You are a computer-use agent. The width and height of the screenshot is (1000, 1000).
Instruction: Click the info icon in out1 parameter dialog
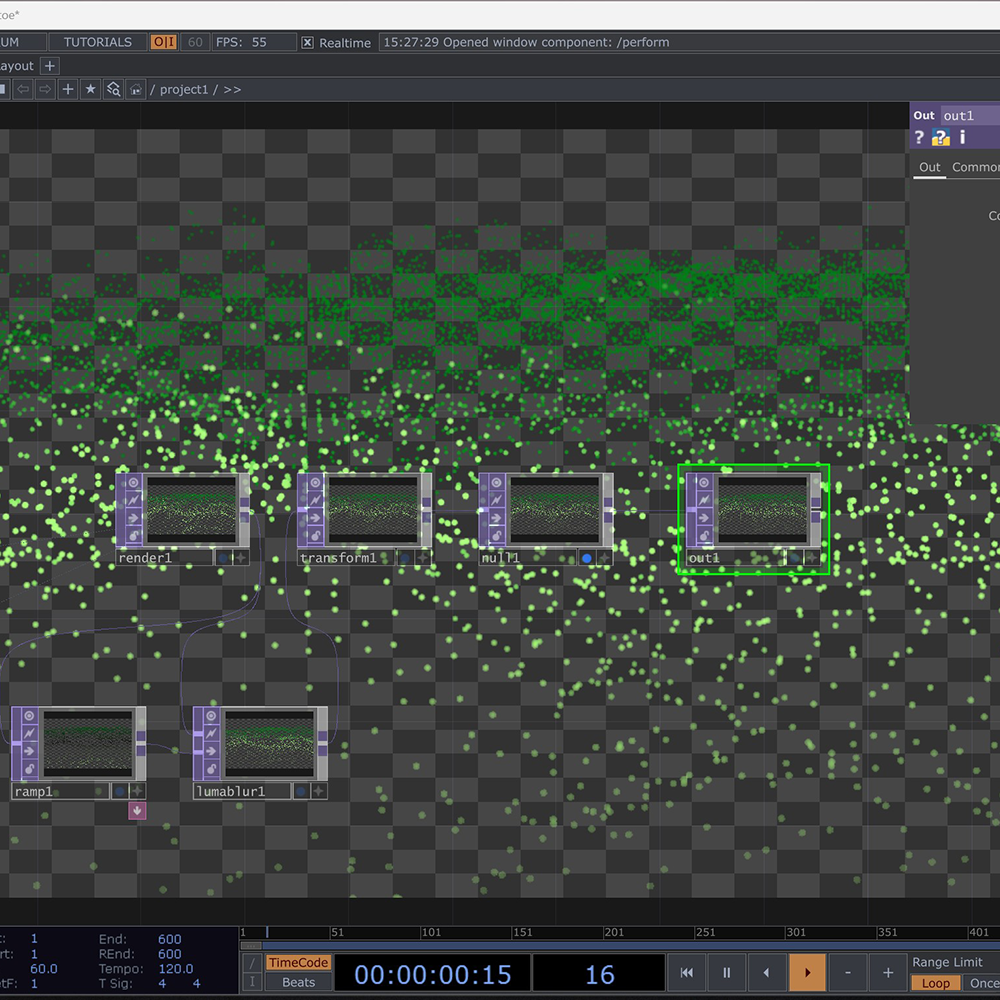(963, 137)
